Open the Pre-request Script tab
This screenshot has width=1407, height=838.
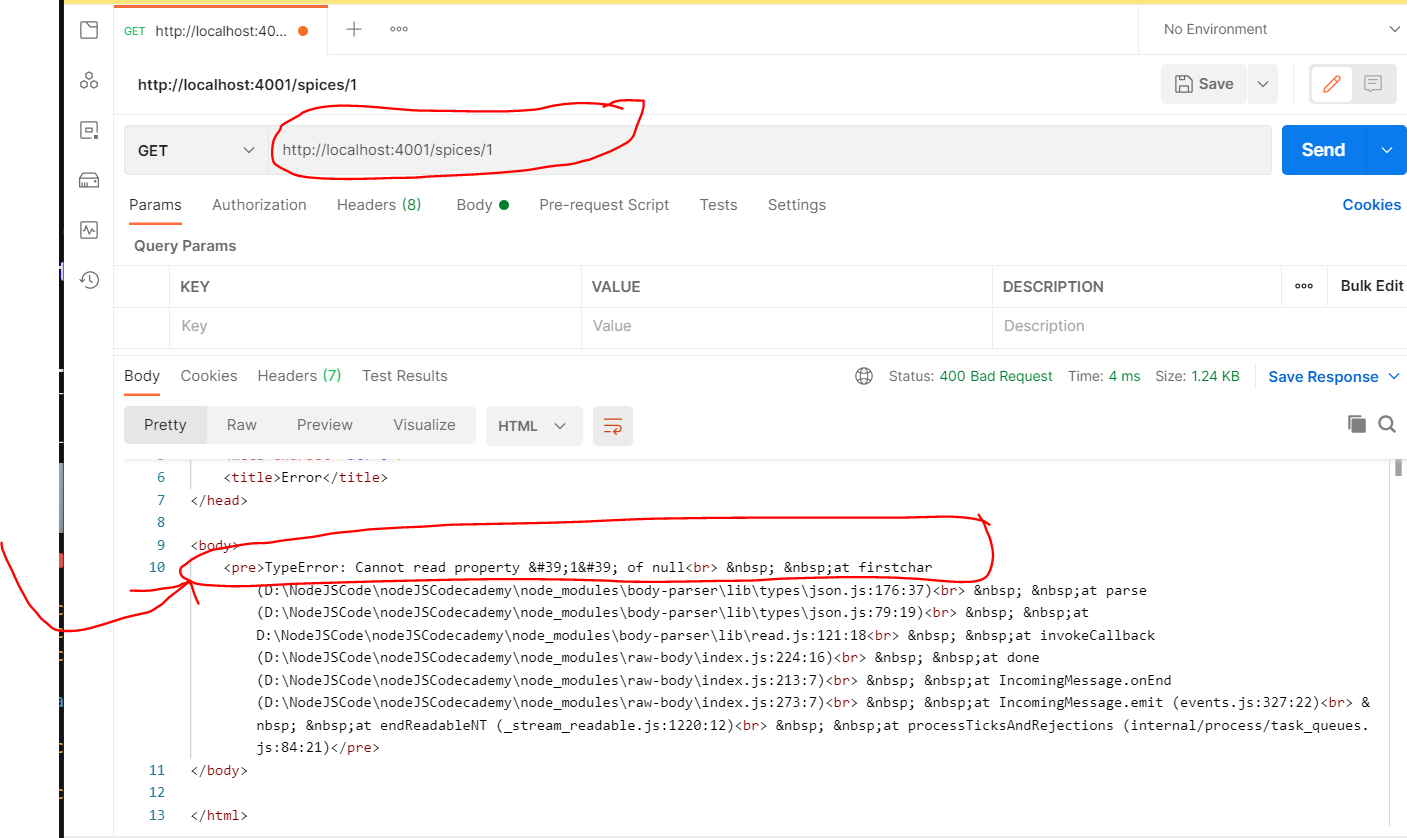(x=604, y=205)
